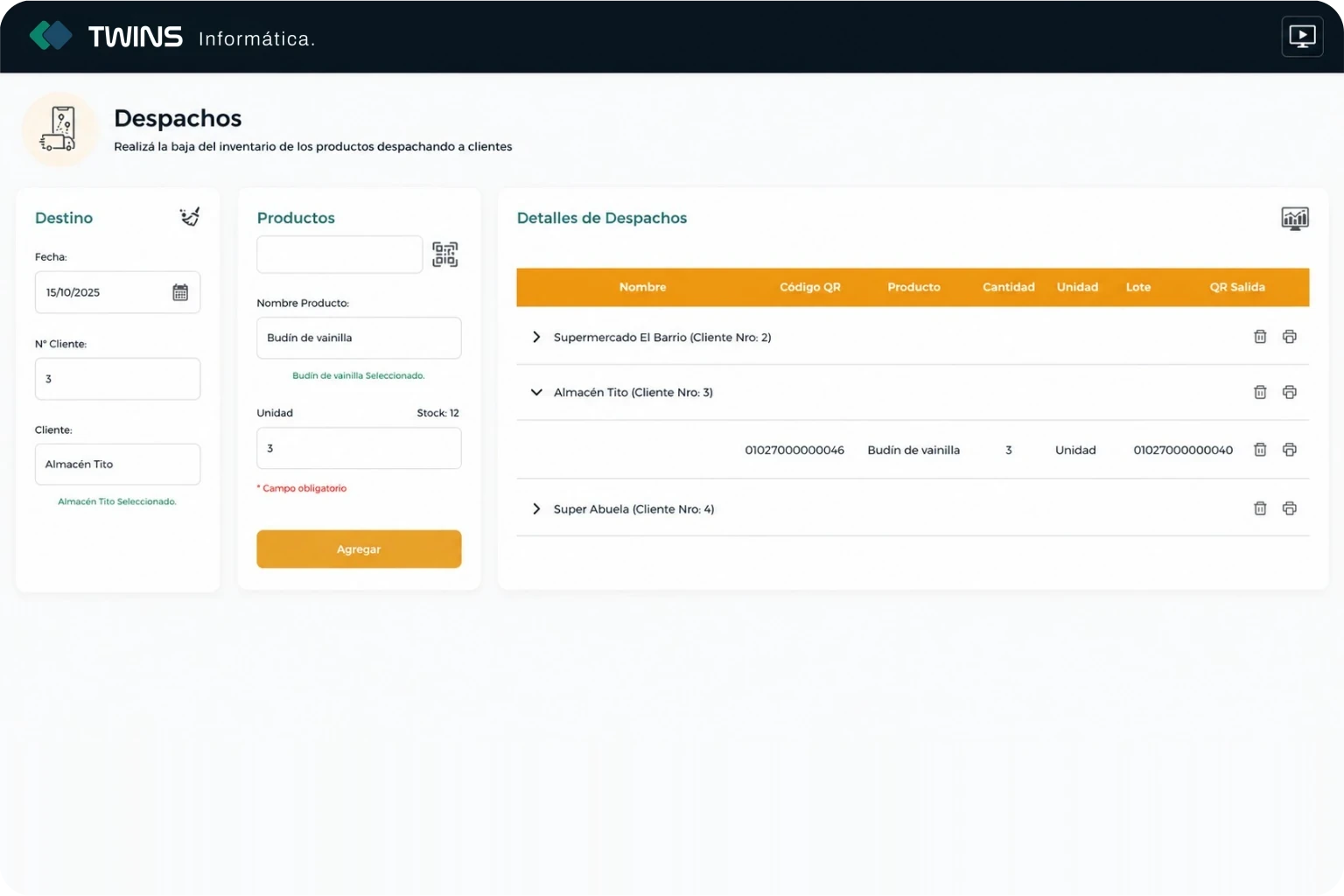Click the QR Salida column header

tap(1237, 287)
